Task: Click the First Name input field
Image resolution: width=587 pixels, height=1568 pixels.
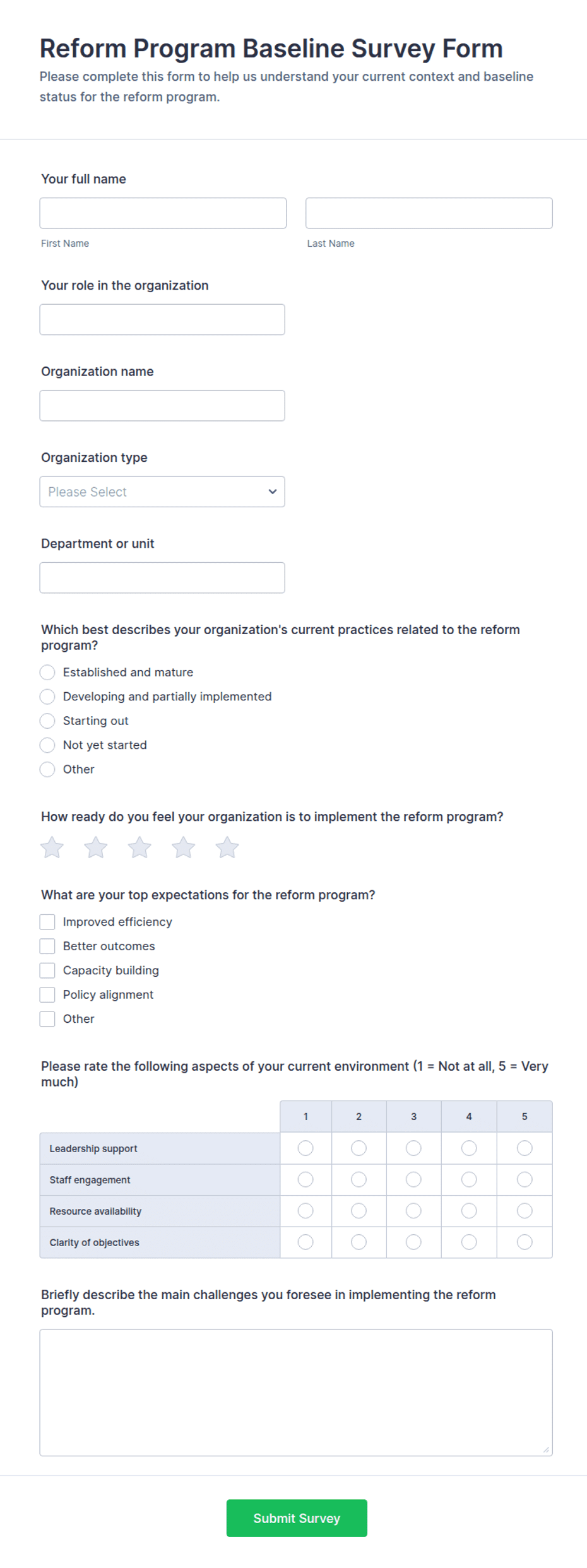Action: point(163,213)
